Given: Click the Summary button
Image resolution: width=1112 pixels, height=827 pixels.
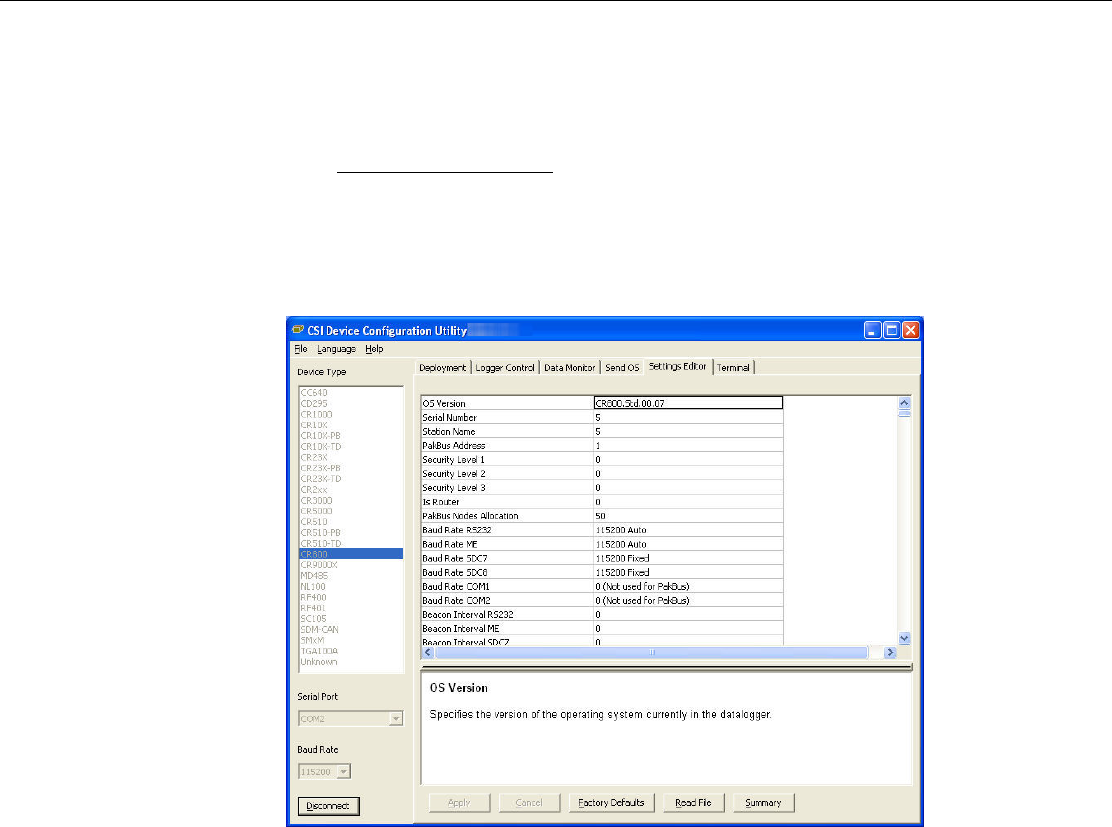Looking at the screenshot, I should click(763, 803).
